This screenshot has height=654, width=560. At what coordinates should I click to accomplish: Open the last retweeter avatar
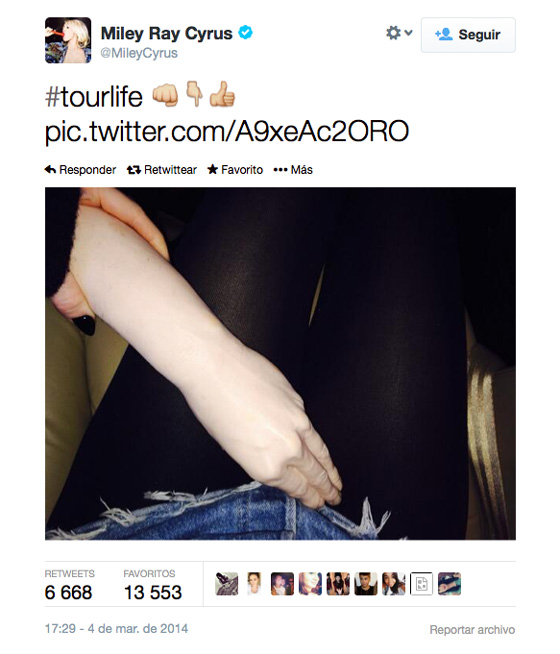(450, 584)
